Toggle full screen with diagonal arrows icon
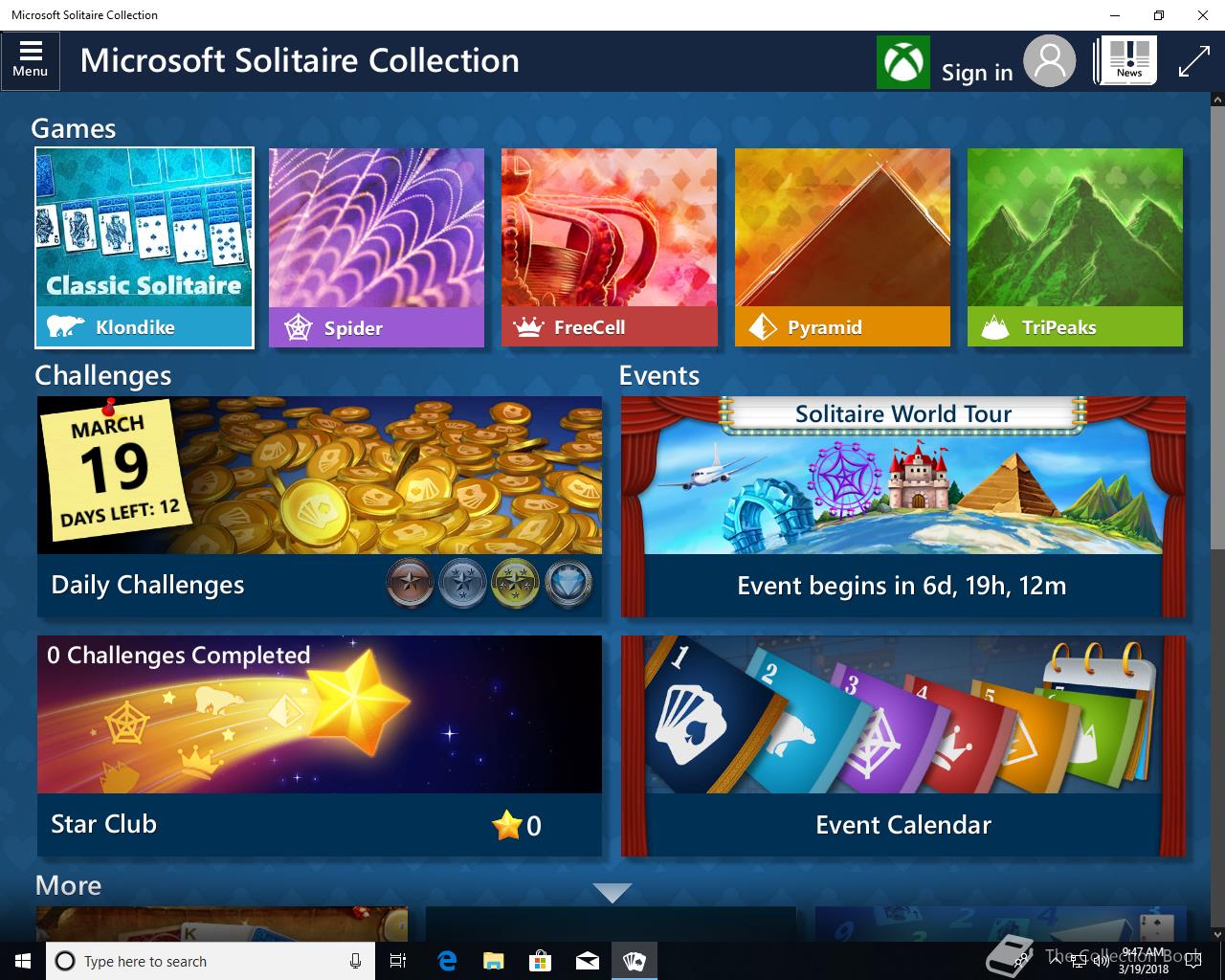The height and width of the screenshot is (980, 1225). point(1194,61)
